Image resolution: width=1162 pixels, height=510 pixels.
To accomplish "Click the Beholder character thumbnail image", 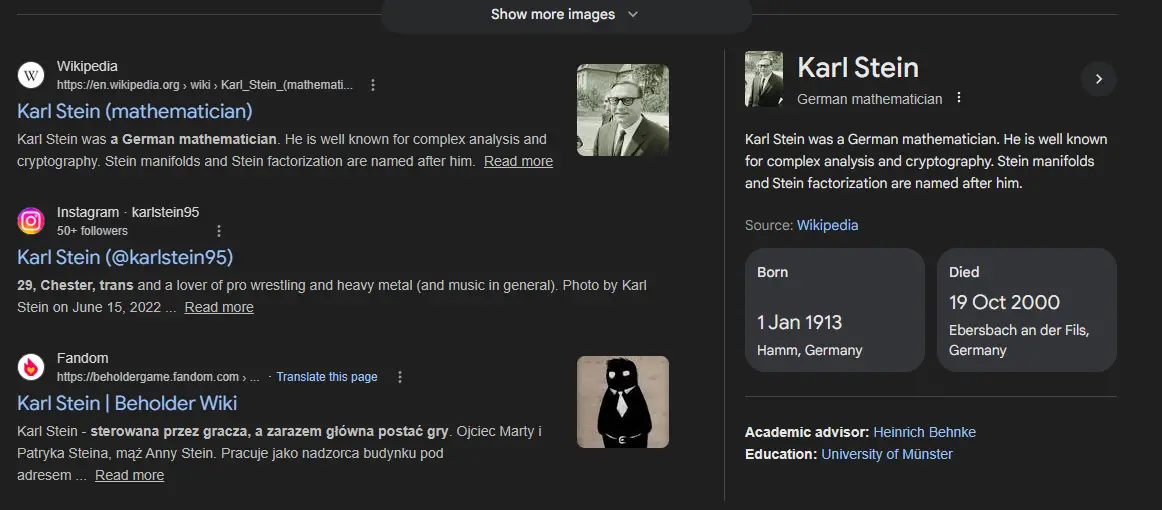I will [622, 402].
